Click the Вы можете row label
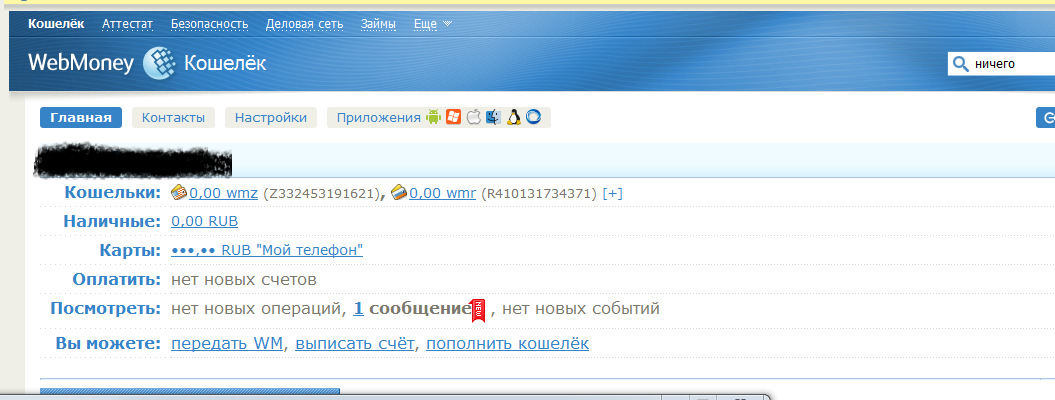The image size is (1055, 400). click(109, 344)
